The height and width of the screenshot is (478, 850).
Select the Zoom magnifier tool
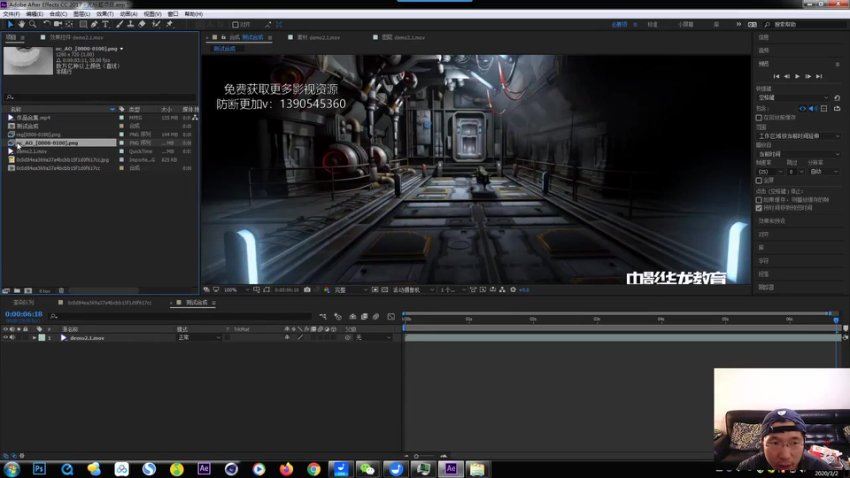(x=33, y=24)
